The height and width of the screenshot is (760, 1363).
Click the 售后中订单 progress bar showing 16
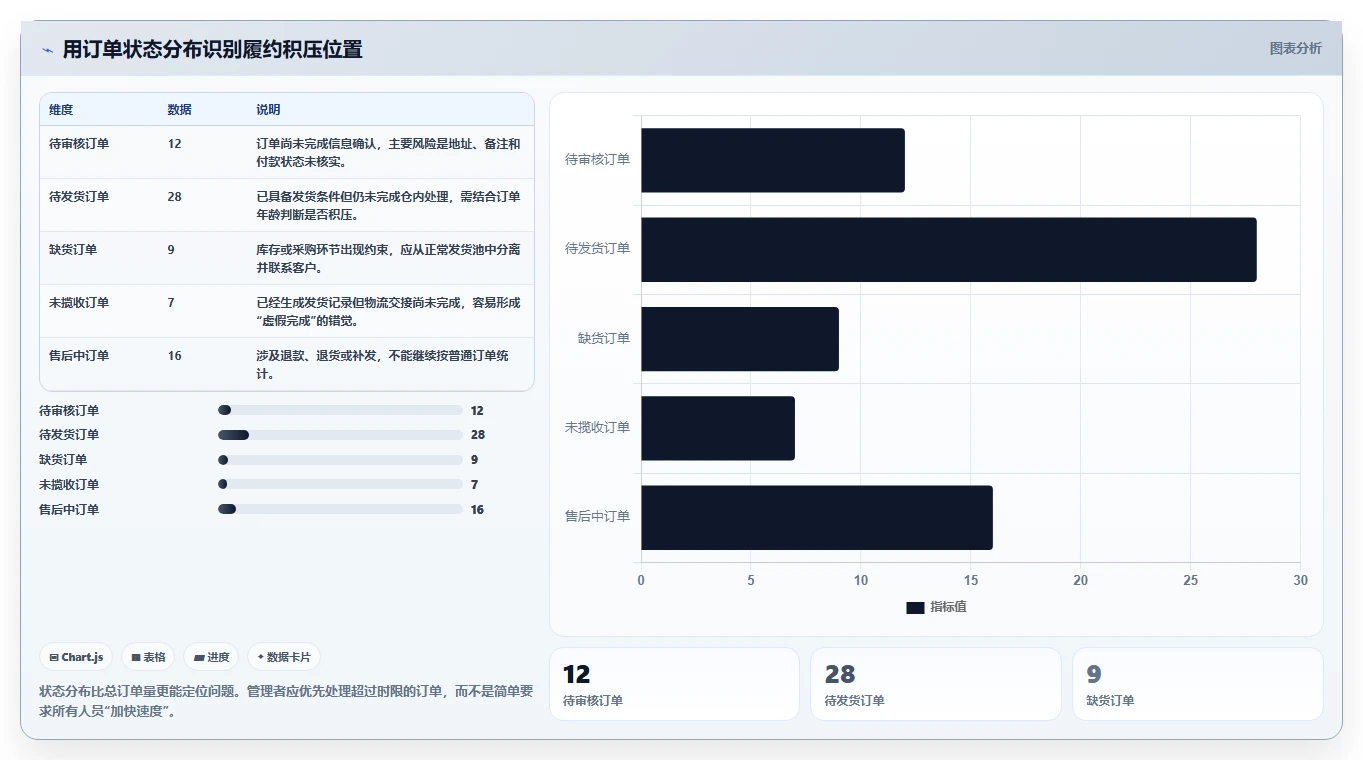(340, 510)
